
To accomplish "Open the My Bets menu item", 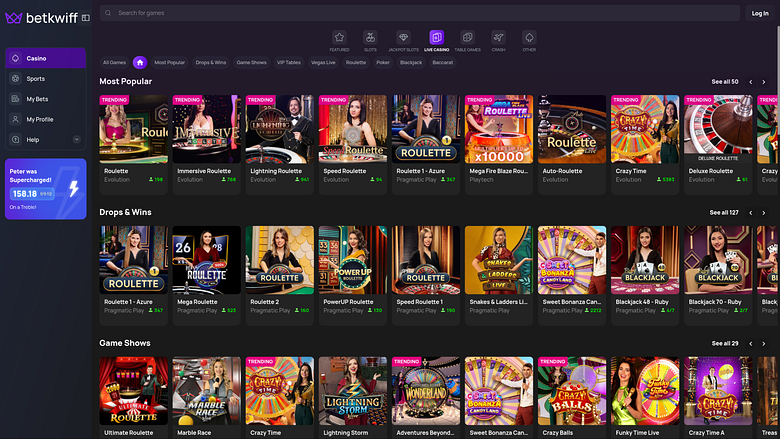I will click(45, 99).
